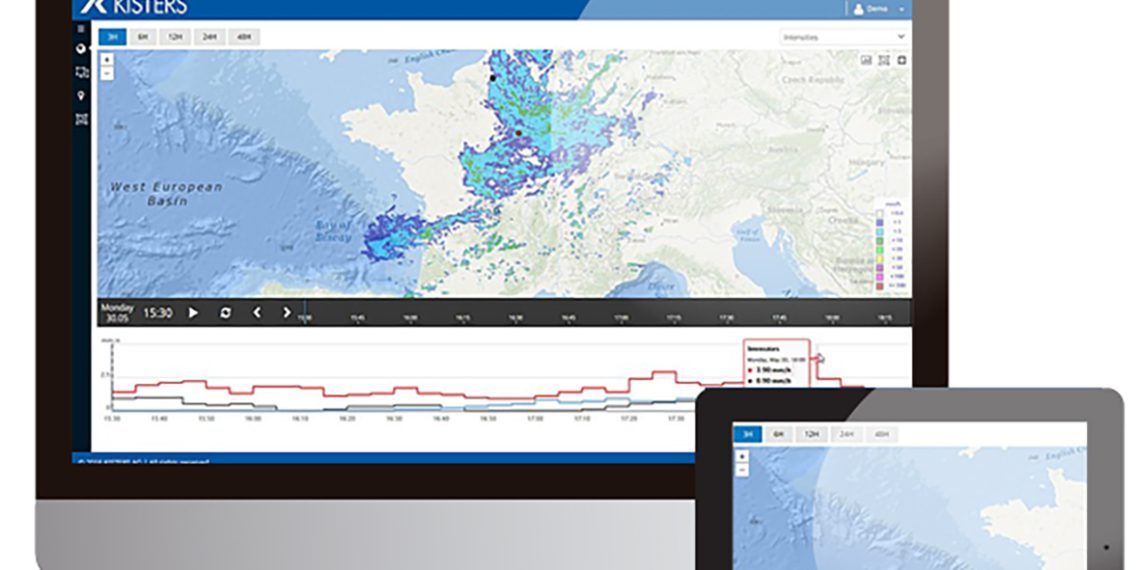Select 12H tab on the tablet

coord(811,435)
